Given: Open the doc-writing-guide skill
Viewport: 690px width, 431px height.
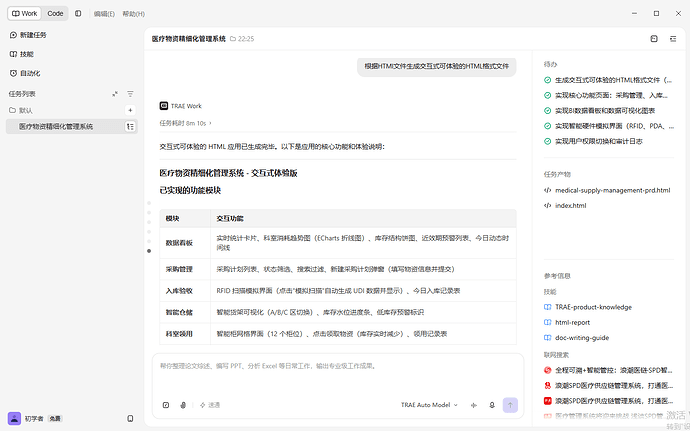Looking at the screenshot, I should click(x=582, y=338).
